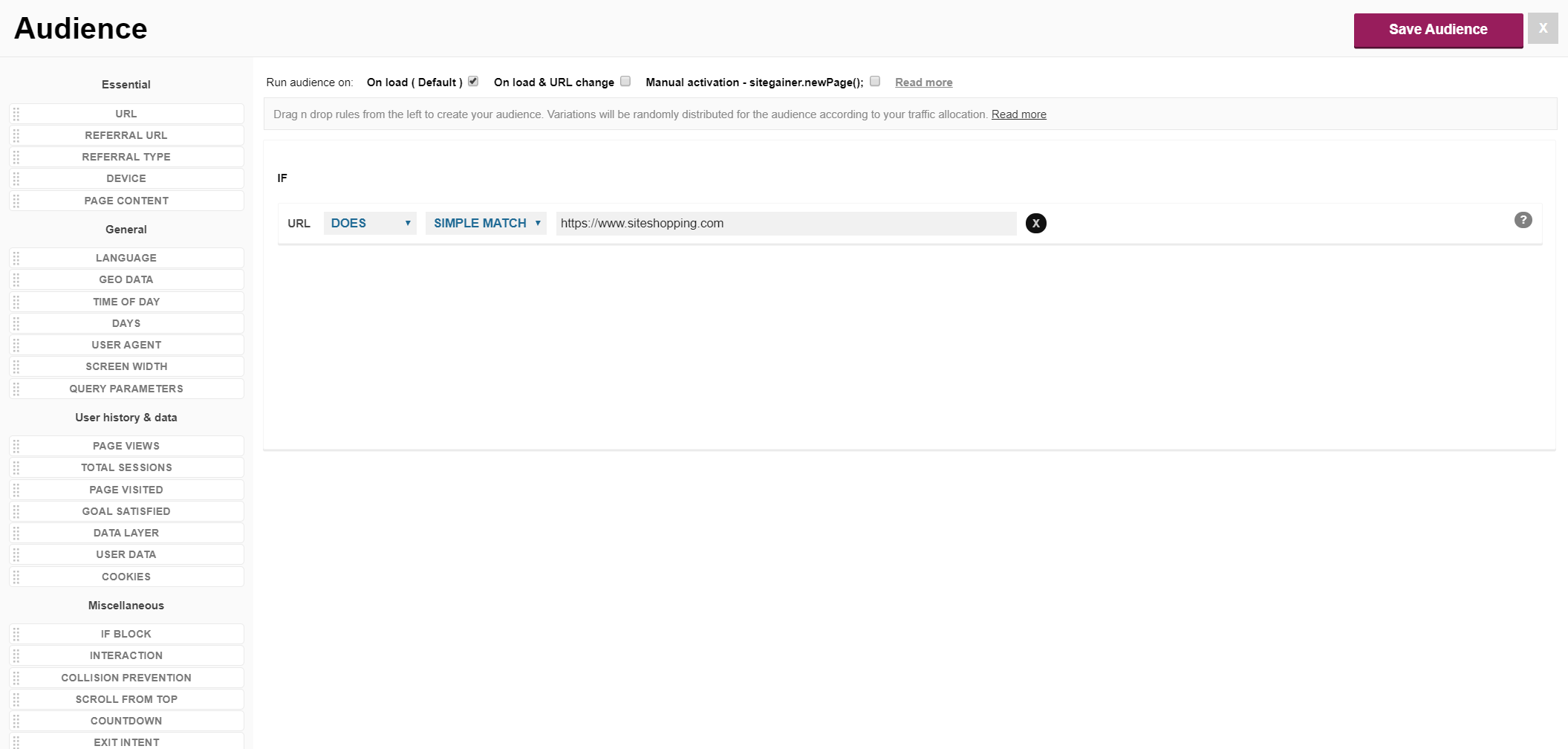The image size is (1568, 749).
Task: Open Read more link beside Manual activation
Action: coord(923,82)
